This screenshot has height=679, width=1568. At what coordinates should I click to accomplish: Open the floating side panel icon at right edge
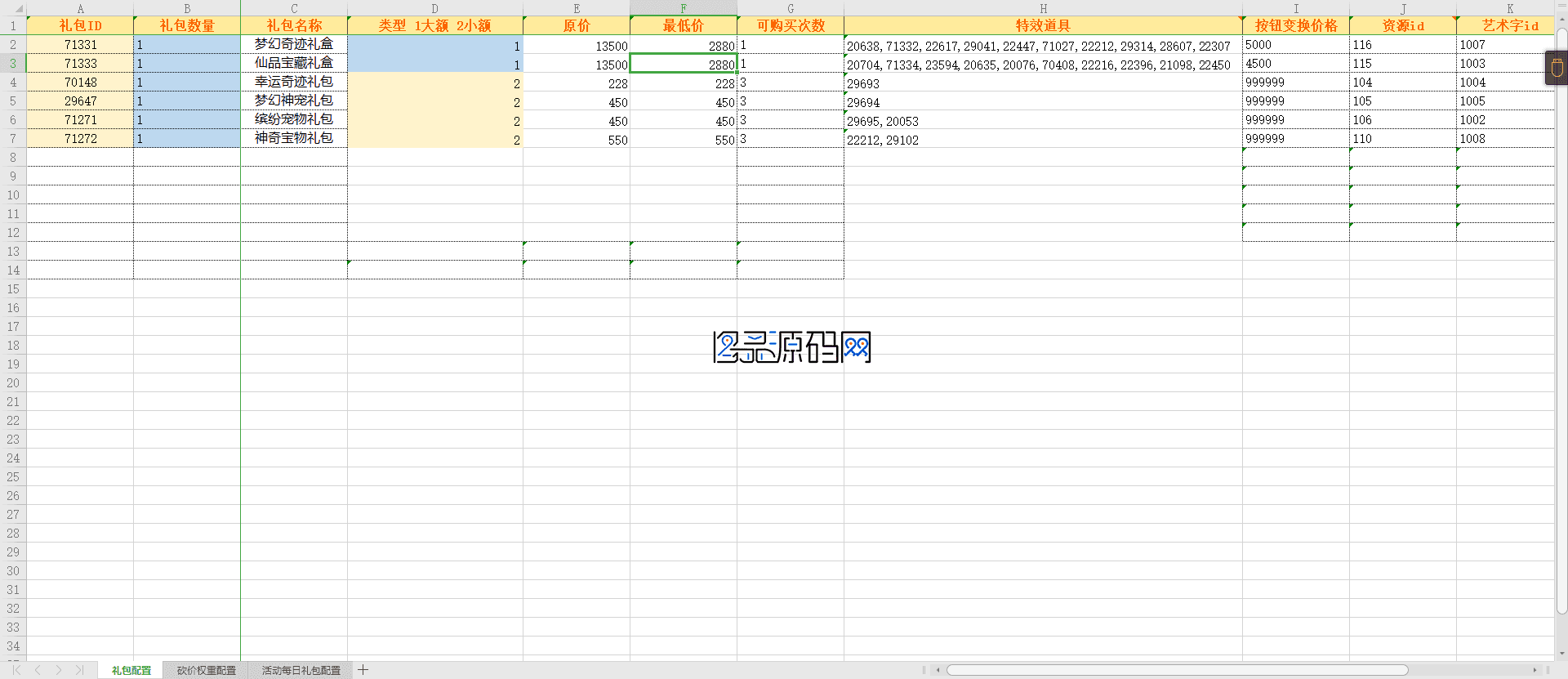click(x=1557, y=68)
